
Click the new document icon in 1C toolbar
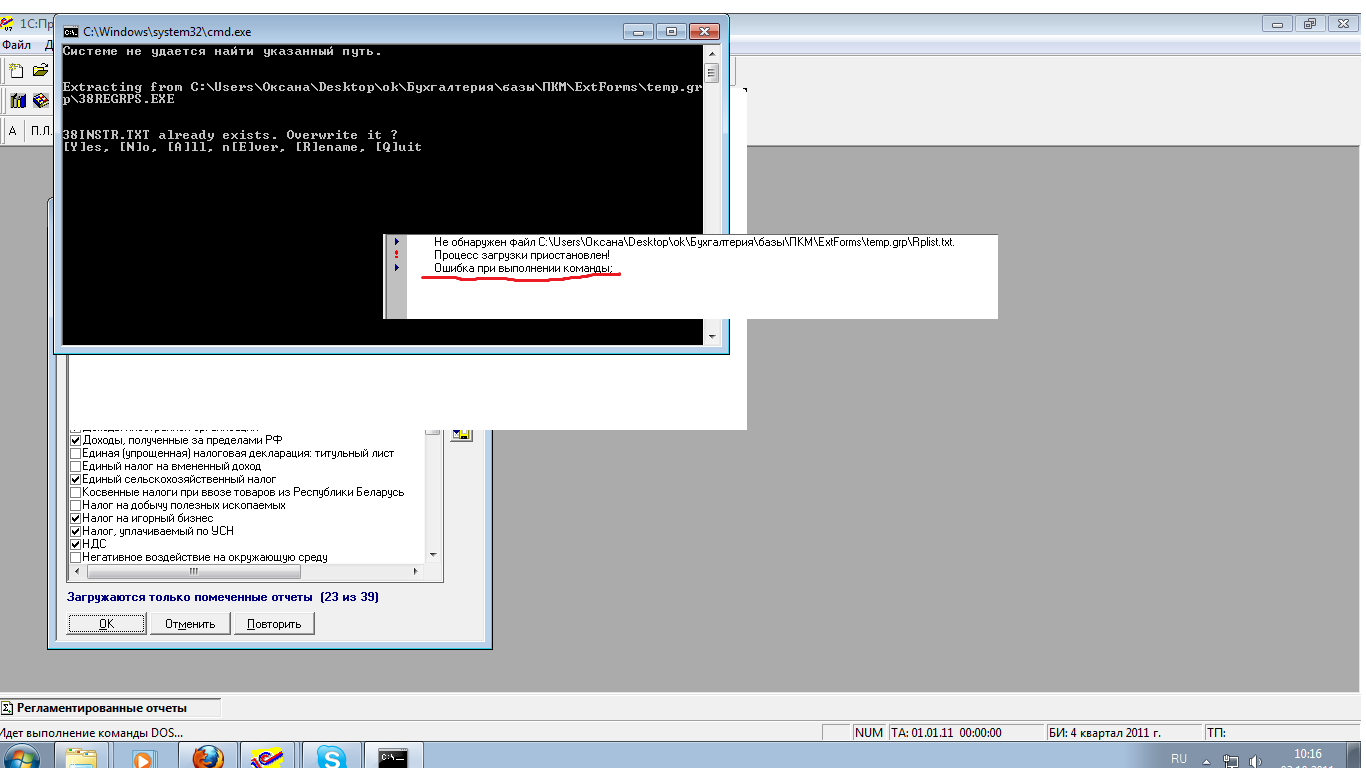tap(17, 71)
